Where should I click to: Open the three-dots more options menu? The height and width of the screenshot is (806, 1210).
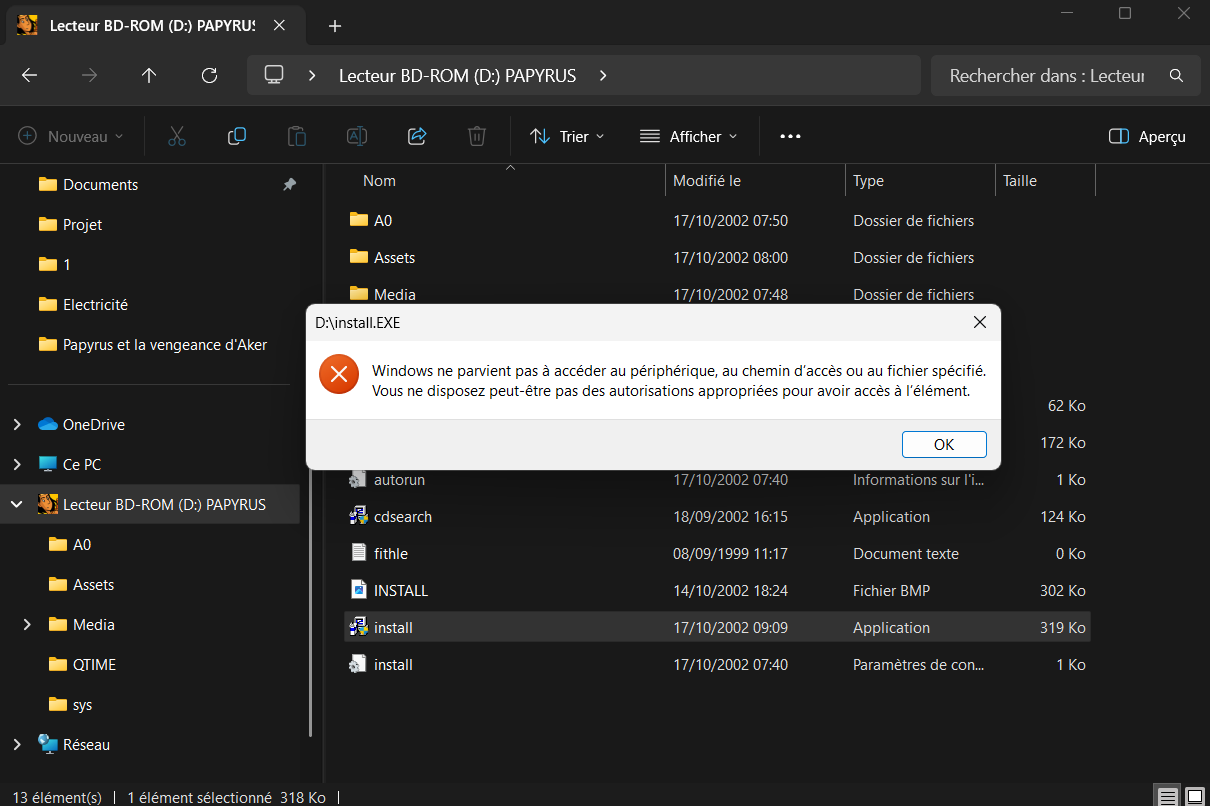click(790, 136)
